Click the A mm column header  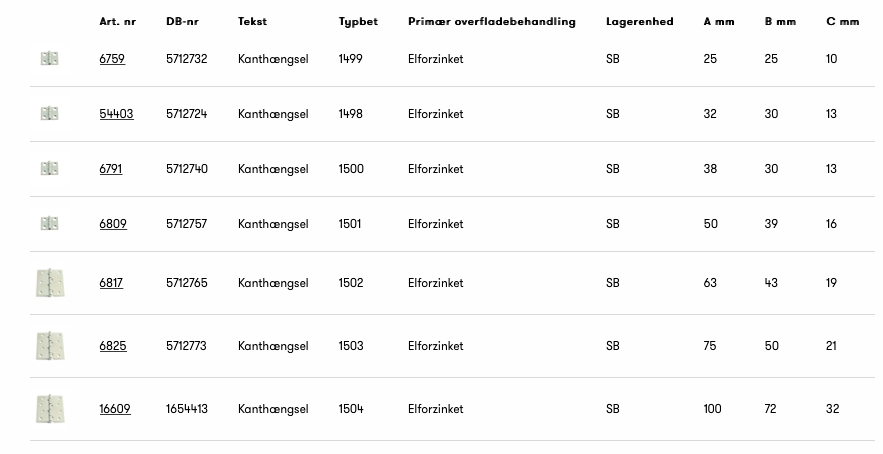pyautogui.click(x=719, y=21)
